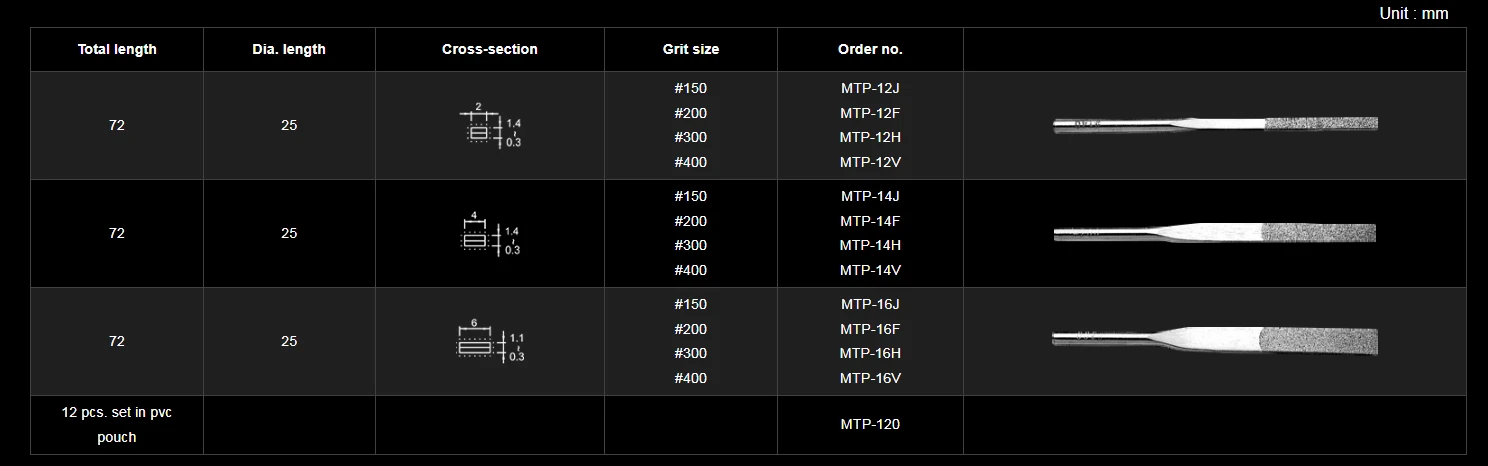Click the 12 pcs. set in pvc pouch cell
The width and height of the screenshot is (1488, 466).
tap(117, 424)
